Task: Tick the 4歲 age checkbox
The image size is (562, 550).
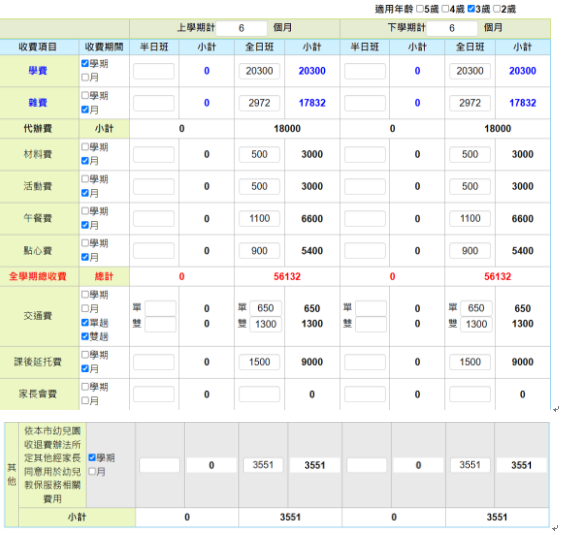Action: click(446, 9)
